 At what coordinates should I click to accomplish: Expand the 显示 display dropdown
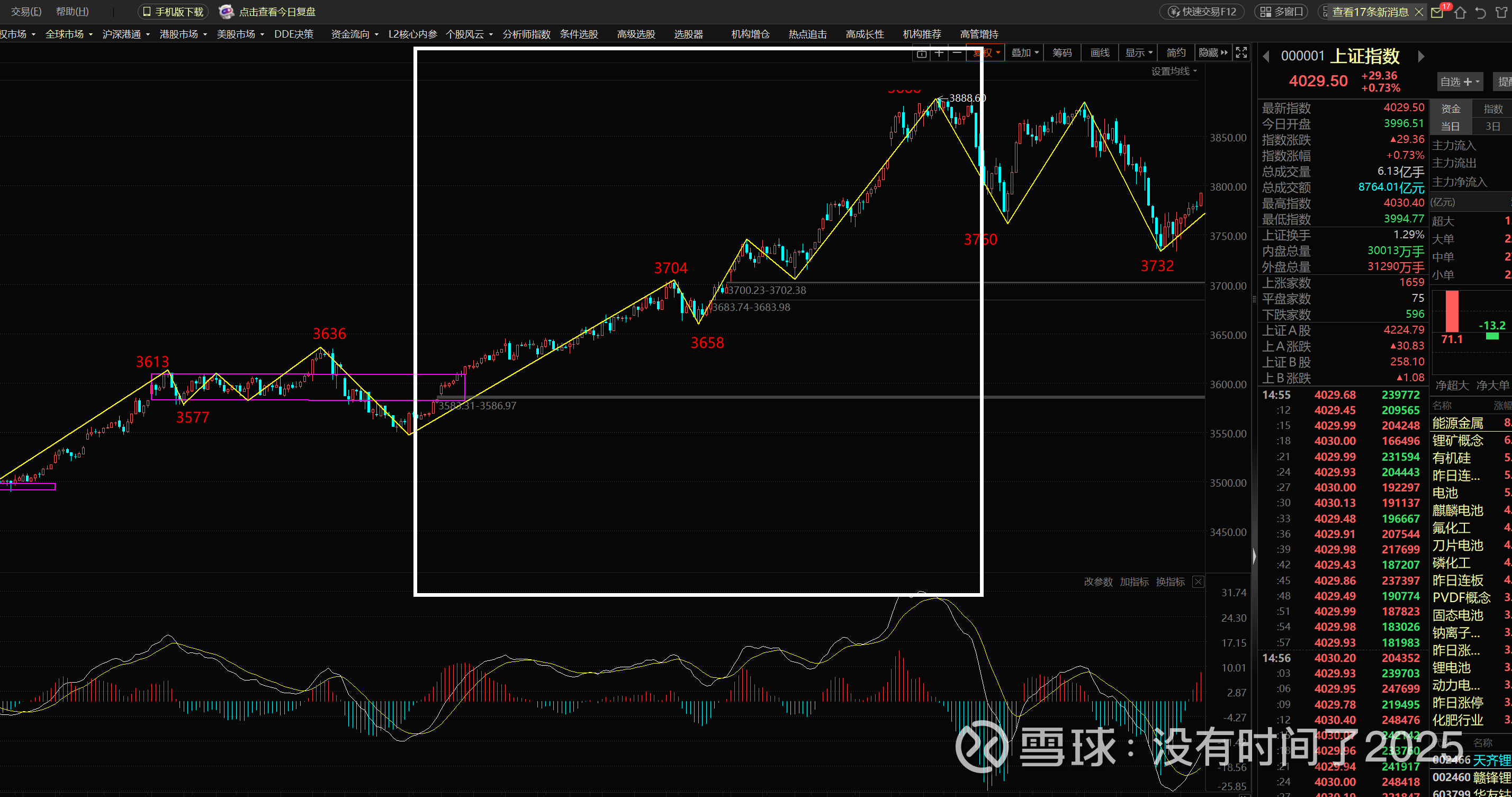click(1139, 53)
